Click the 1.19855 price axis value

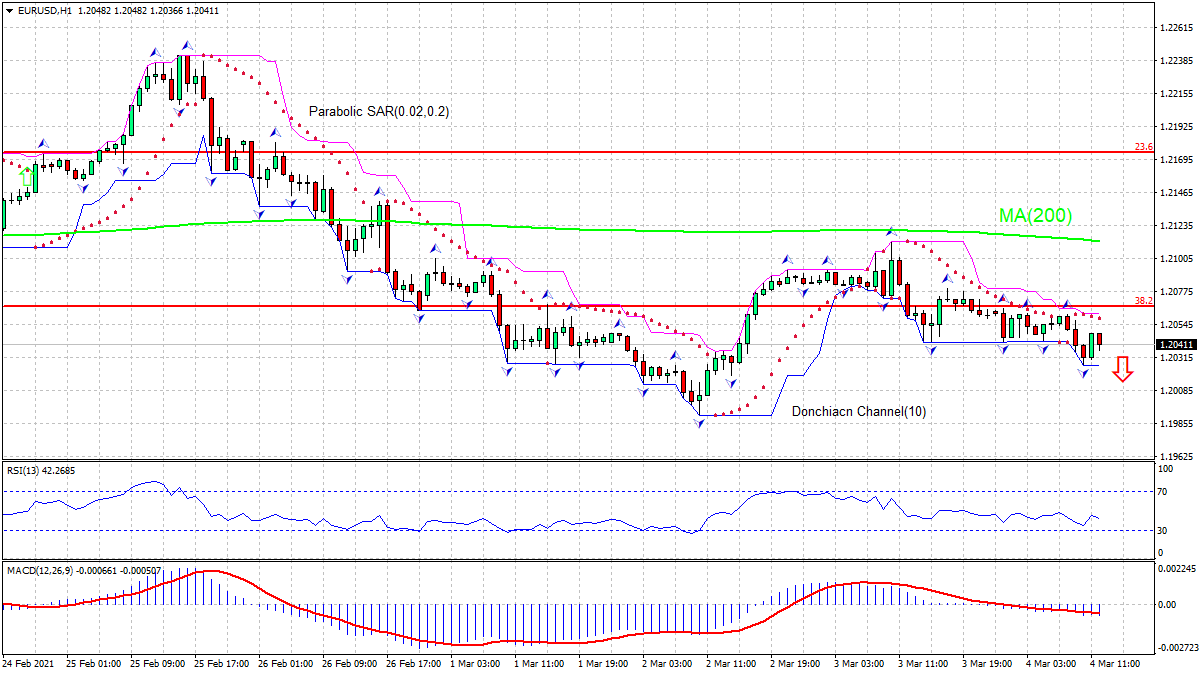(1175, 424)
